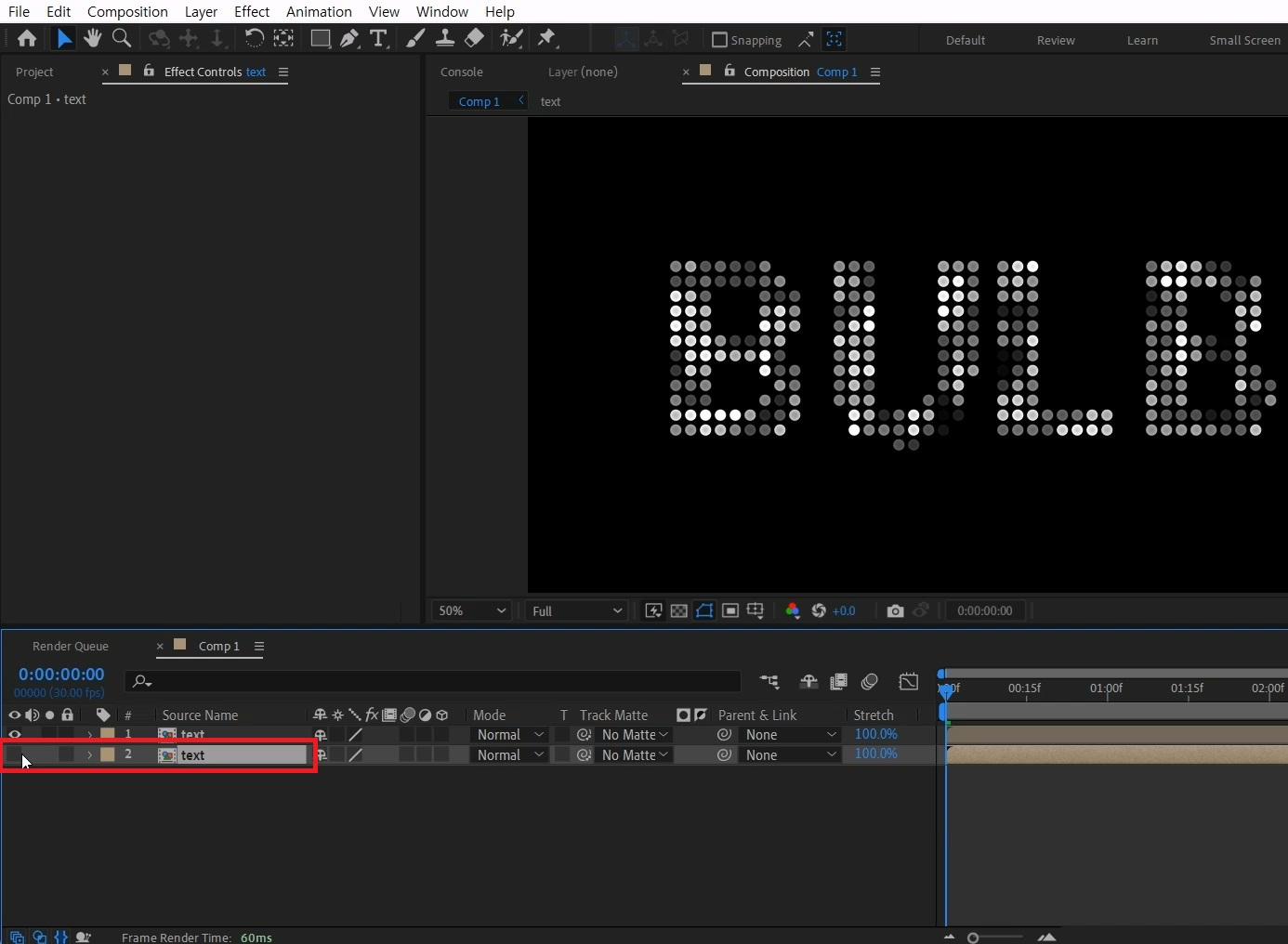Image resolution: width=1288 pixels, height=944 pixels.
Task: Toggle visibility eye of layer 1
Action: pos(14,734)
